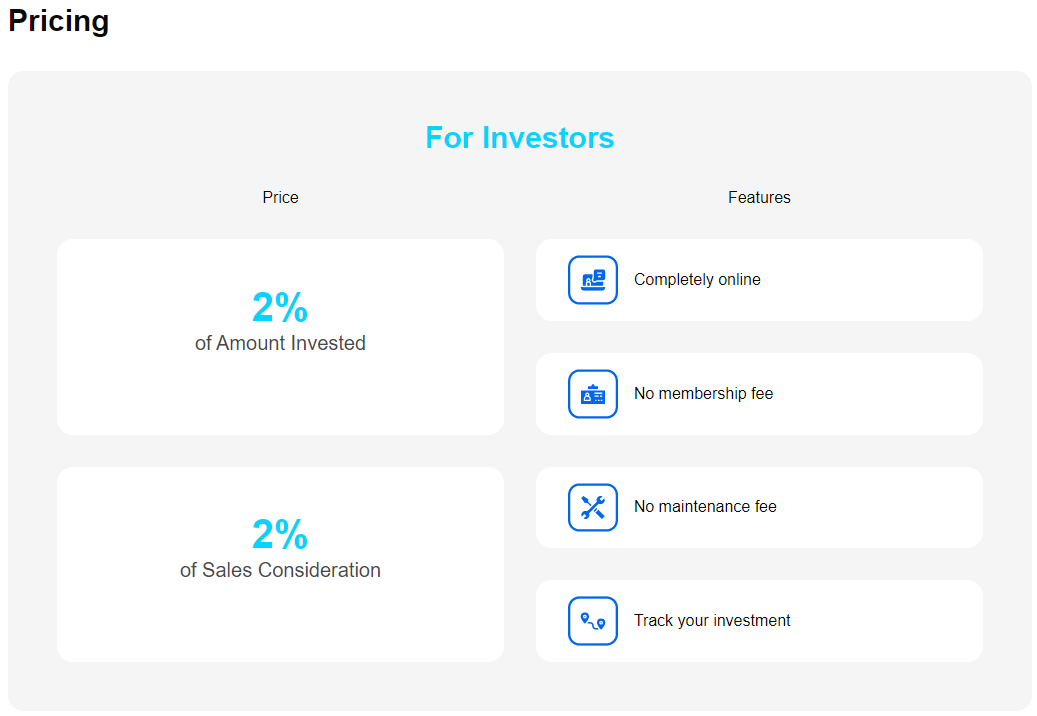Click the ID badge icon for membership fee

(593, 394)
